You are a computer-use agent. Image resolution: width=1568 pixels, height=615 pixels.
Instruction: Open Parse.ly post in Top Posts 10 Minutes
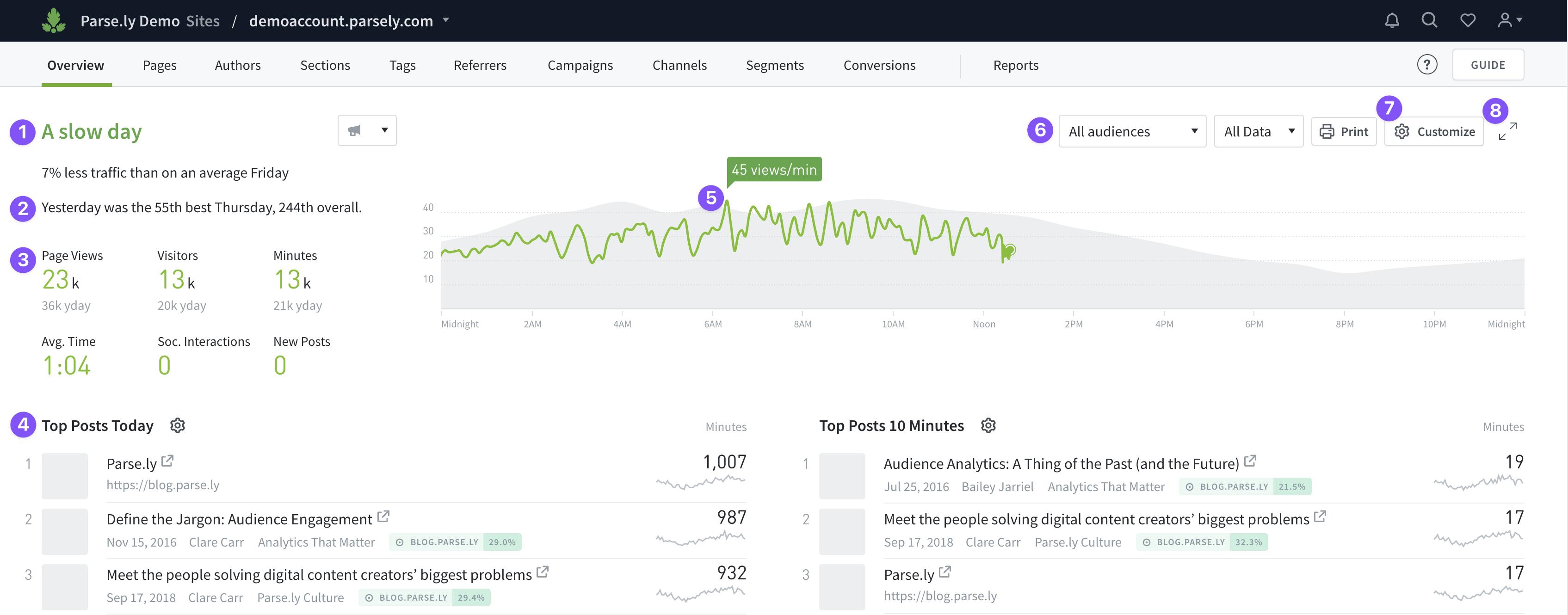click(x=909, y=574)
